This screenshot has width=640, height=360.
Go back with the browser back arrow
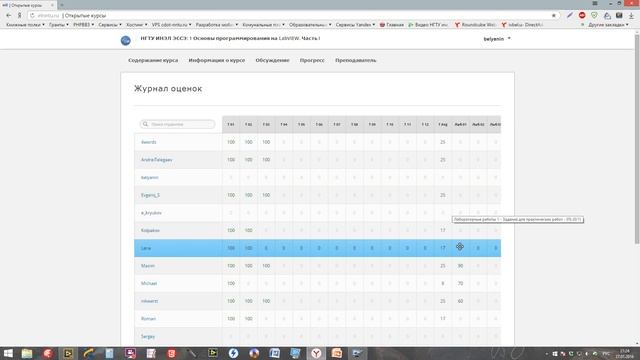click(x=9, y=16)
